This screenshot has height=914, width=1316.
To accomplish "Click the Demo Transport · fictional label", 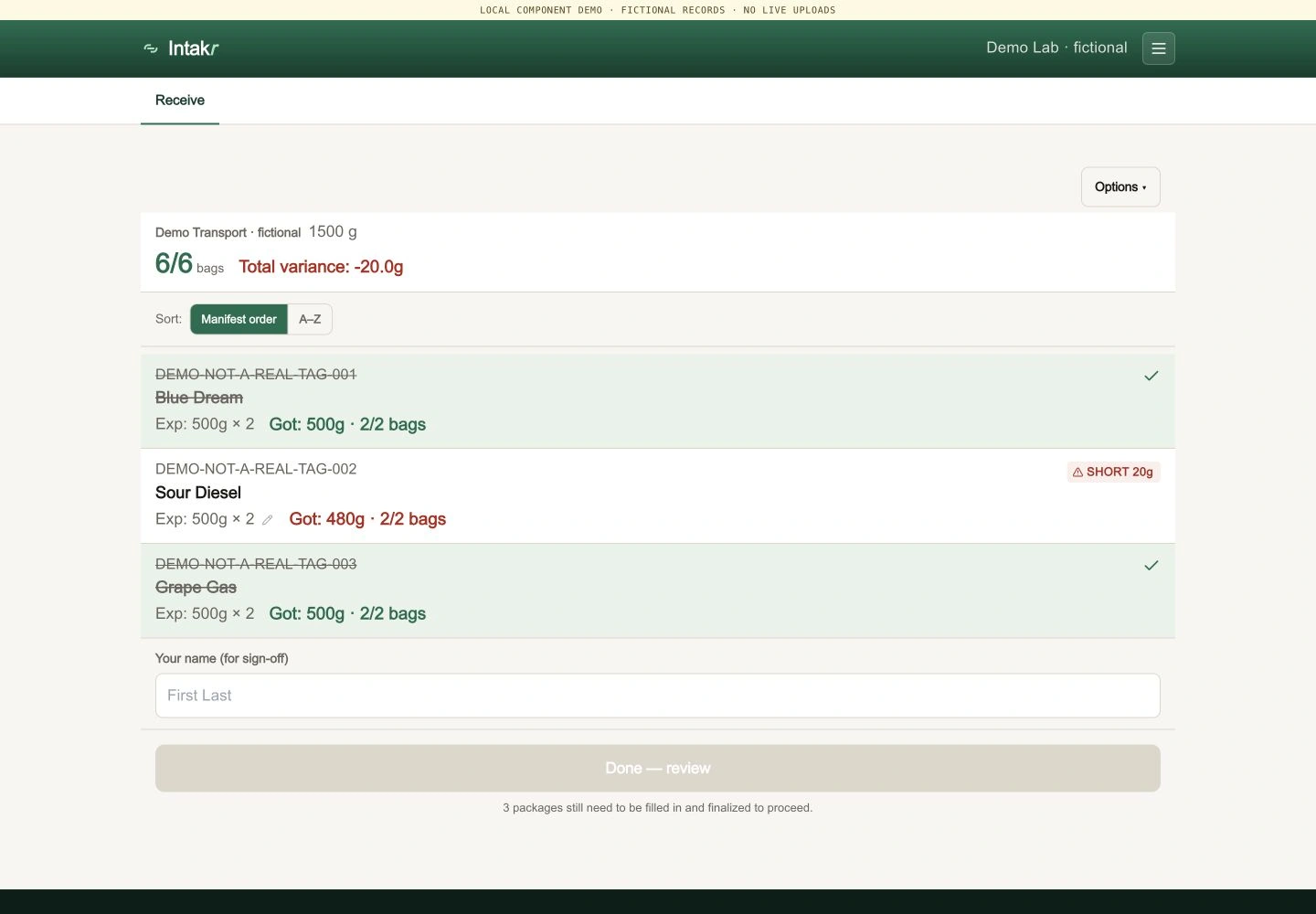I will point(228,233).
